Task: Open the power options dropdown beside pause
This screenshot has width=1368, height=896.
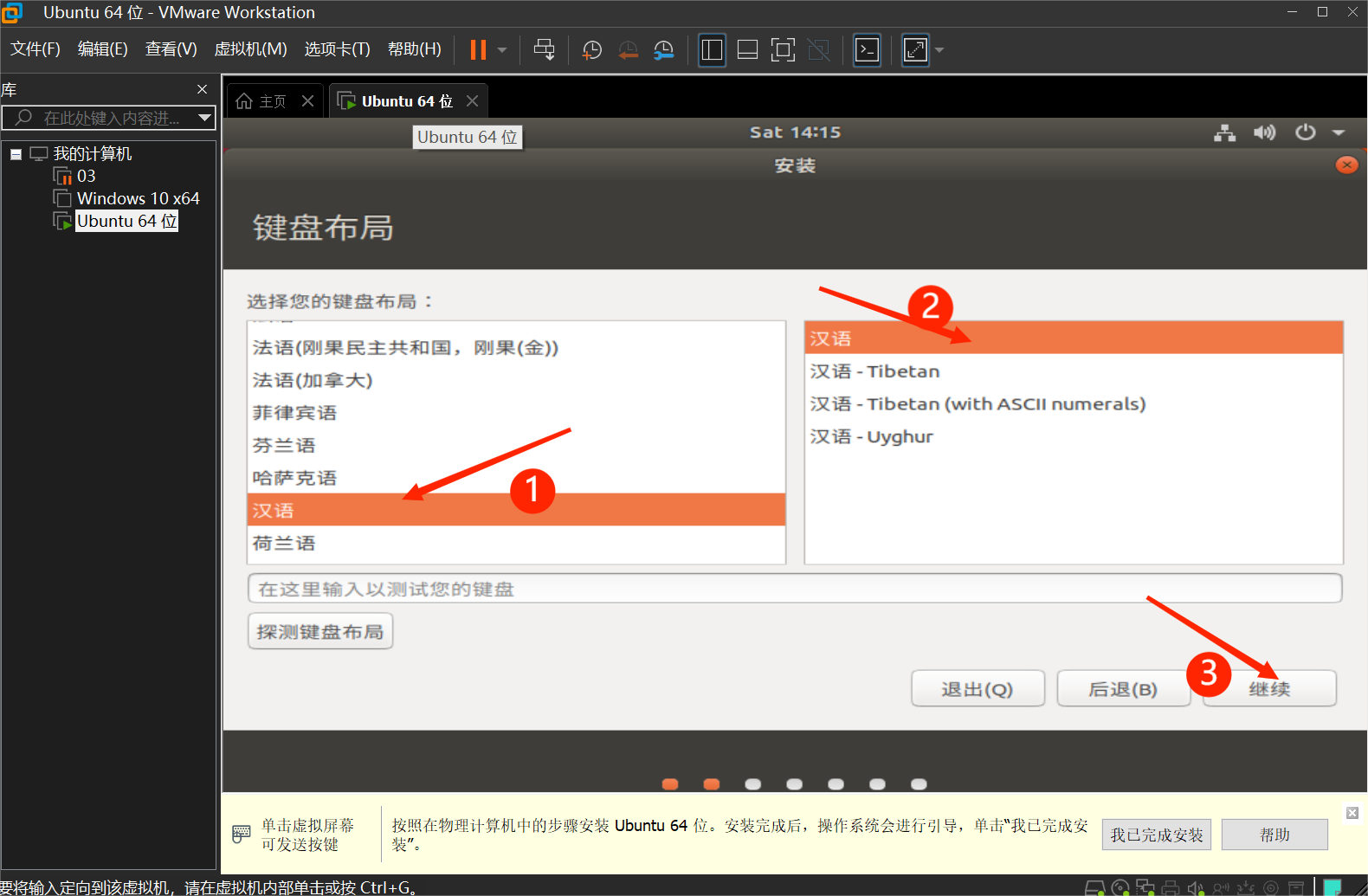Action: pos(502,50)
